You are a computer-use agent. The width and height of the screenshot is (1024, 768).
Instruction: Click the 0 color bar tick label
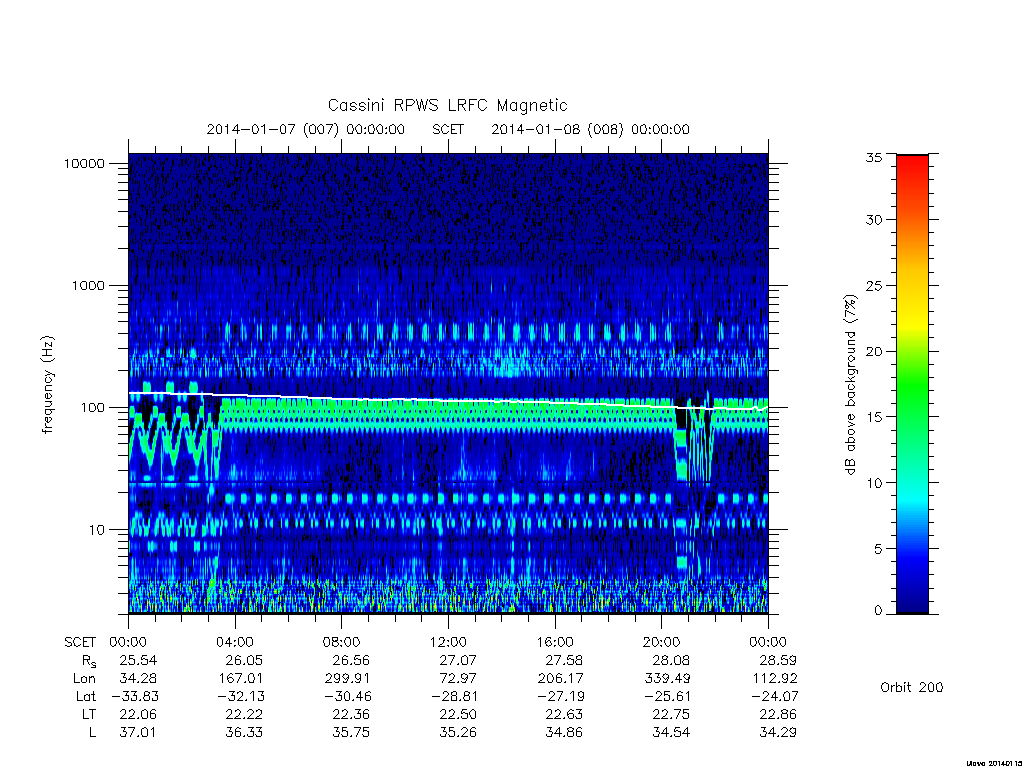878,611
